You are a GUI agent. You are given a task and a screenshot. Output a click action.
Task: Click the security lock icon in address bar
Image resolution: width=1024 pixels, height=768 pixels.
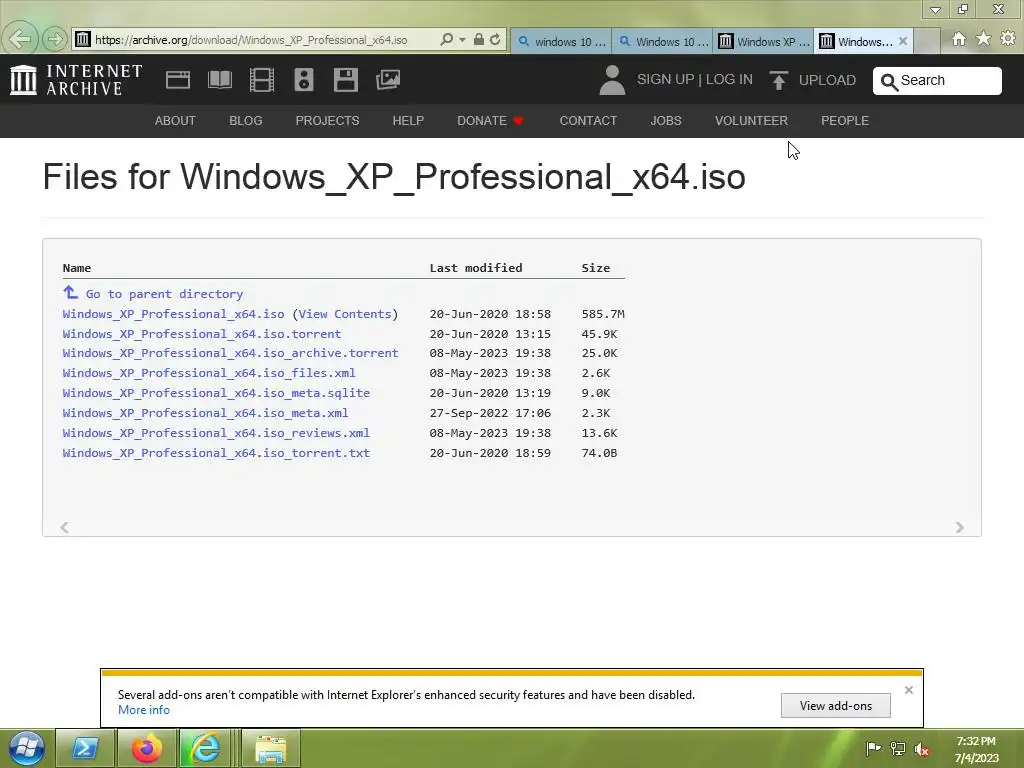coord(479,40)
